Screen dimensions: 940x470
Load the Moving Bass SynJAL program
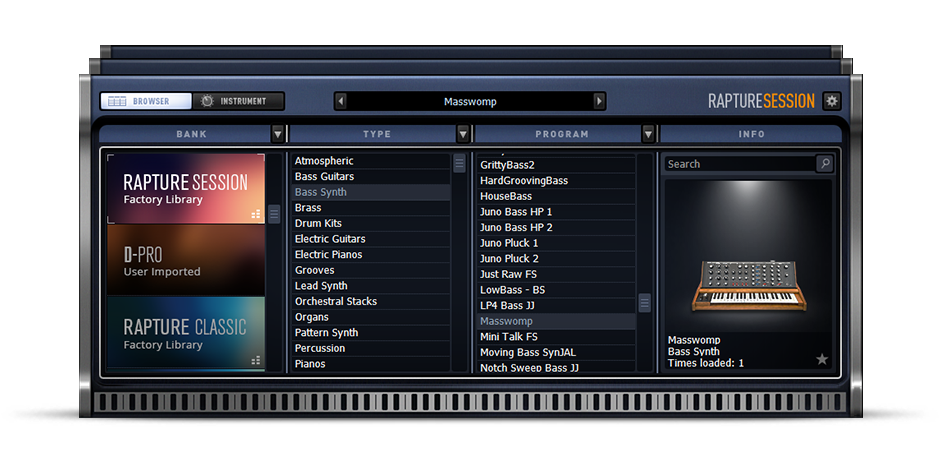(x=556, y=352)
